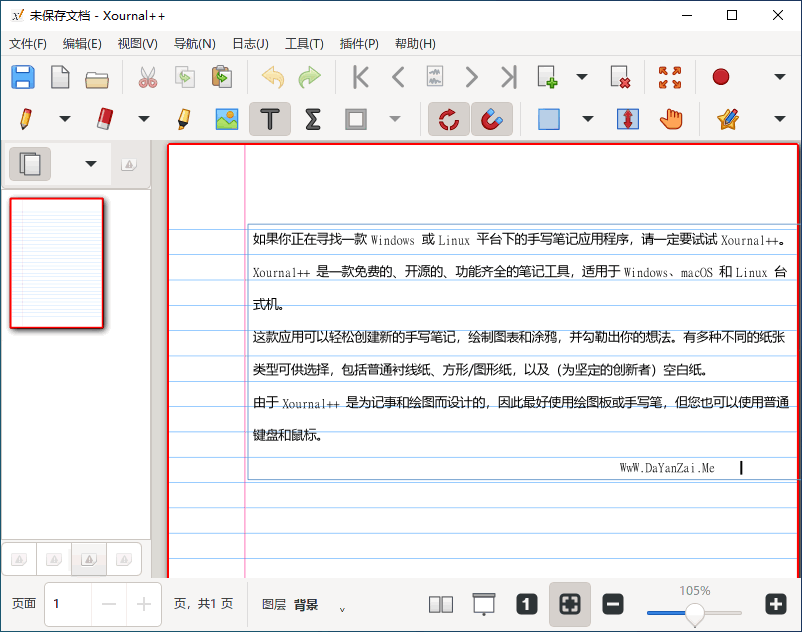The width and height of the screenshot is (802, 632).
Task: Toggle grid snapping magnet
Action: [x=492, y=119]
